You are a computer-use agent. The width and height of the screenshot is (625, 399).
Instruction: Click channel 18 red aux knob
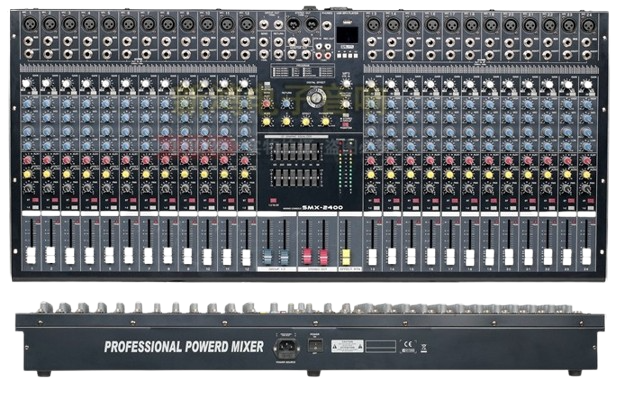[469, 161]
